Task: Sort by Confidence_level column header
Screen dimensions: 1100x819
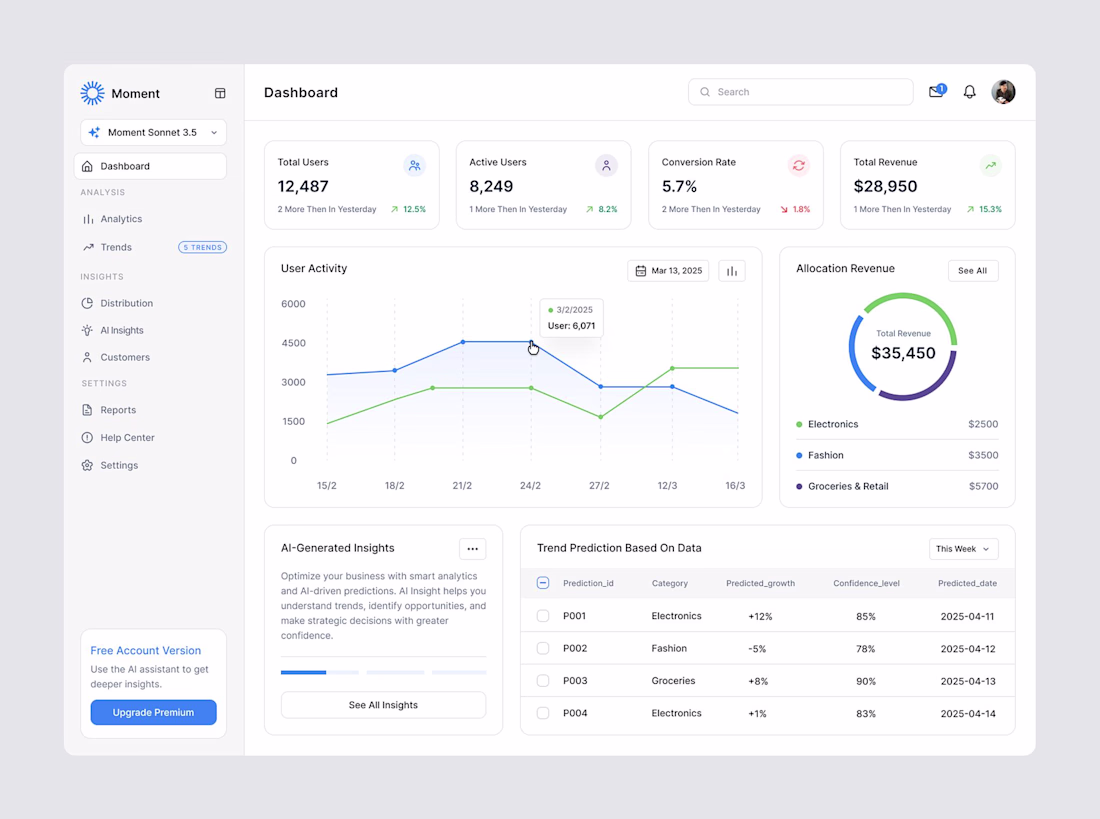Action: [x=866, y=583]
